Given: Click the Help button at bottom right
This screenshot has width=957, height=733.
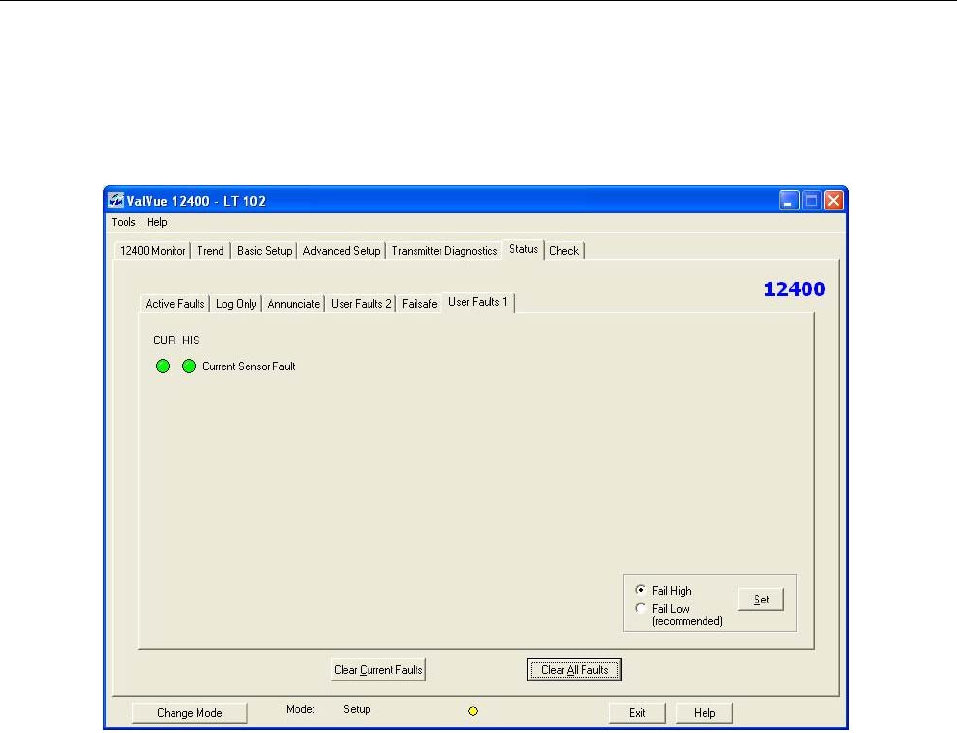Looking at the screenshot, I should (704, 713).
